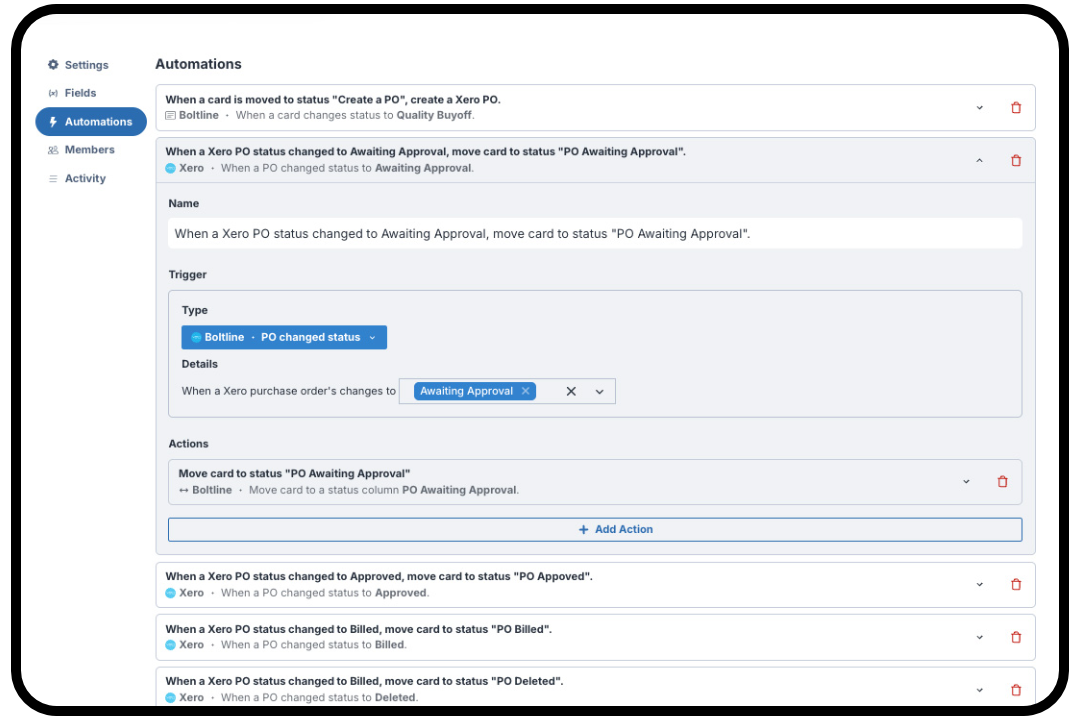1080x720 pixels.
Task: Click the "Quality Buyoff" status text
Action: tap(434, 115)
